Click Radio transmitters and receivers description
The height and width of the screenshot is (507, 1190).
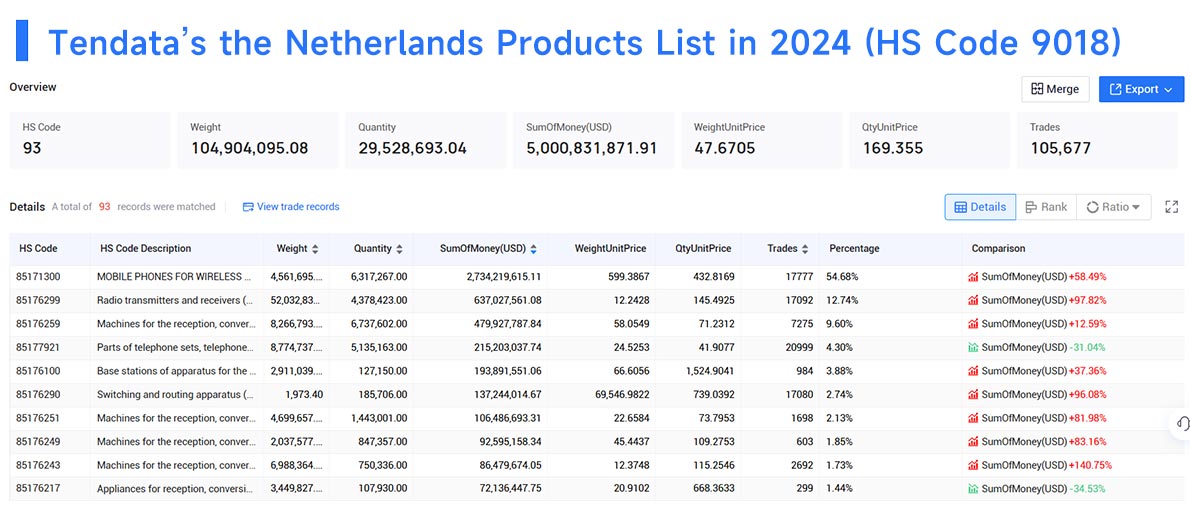coord(175,301)
